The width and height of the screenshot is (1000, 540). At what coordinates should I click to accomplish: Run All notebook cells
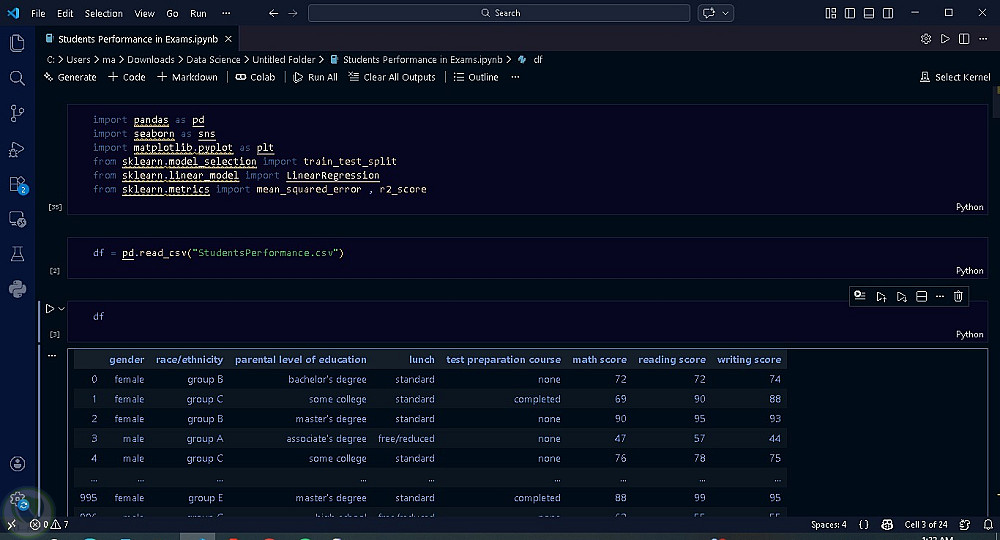[x=315, y=77]
